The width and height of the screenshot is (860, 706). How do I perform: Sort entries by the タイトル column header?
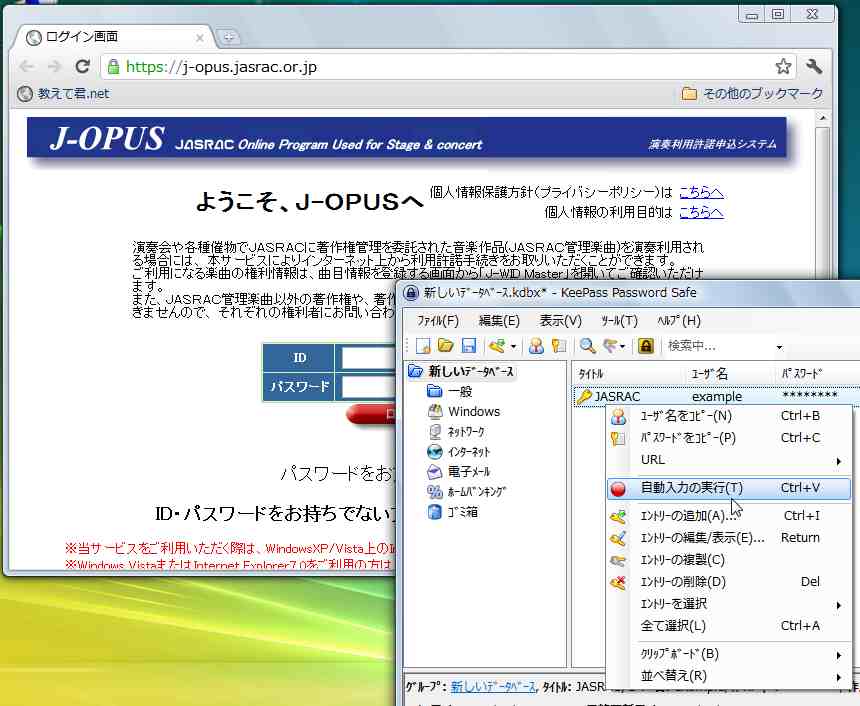tap(628, 374)
